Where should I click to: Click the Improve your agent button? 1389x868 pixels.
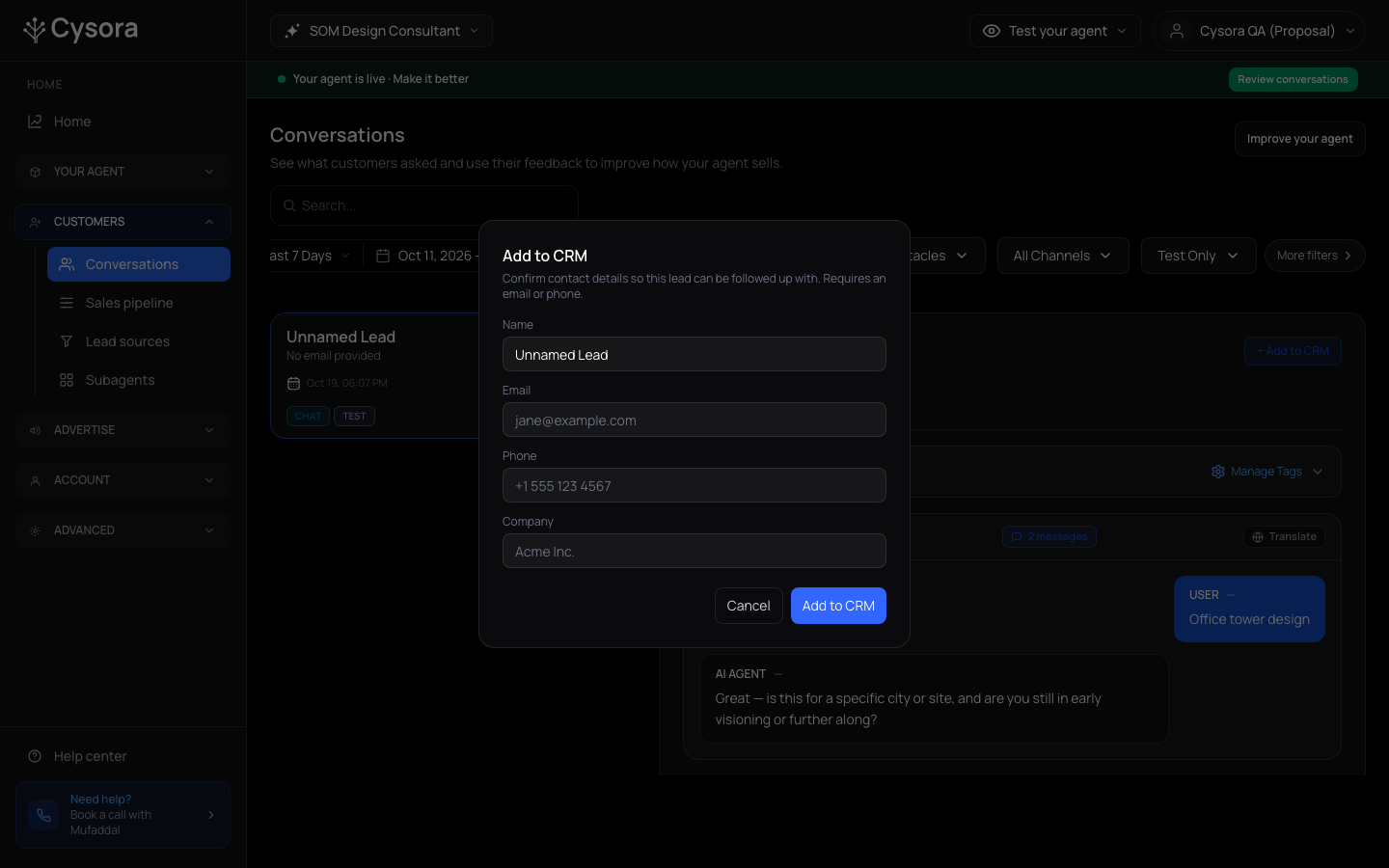point(1300,139)
